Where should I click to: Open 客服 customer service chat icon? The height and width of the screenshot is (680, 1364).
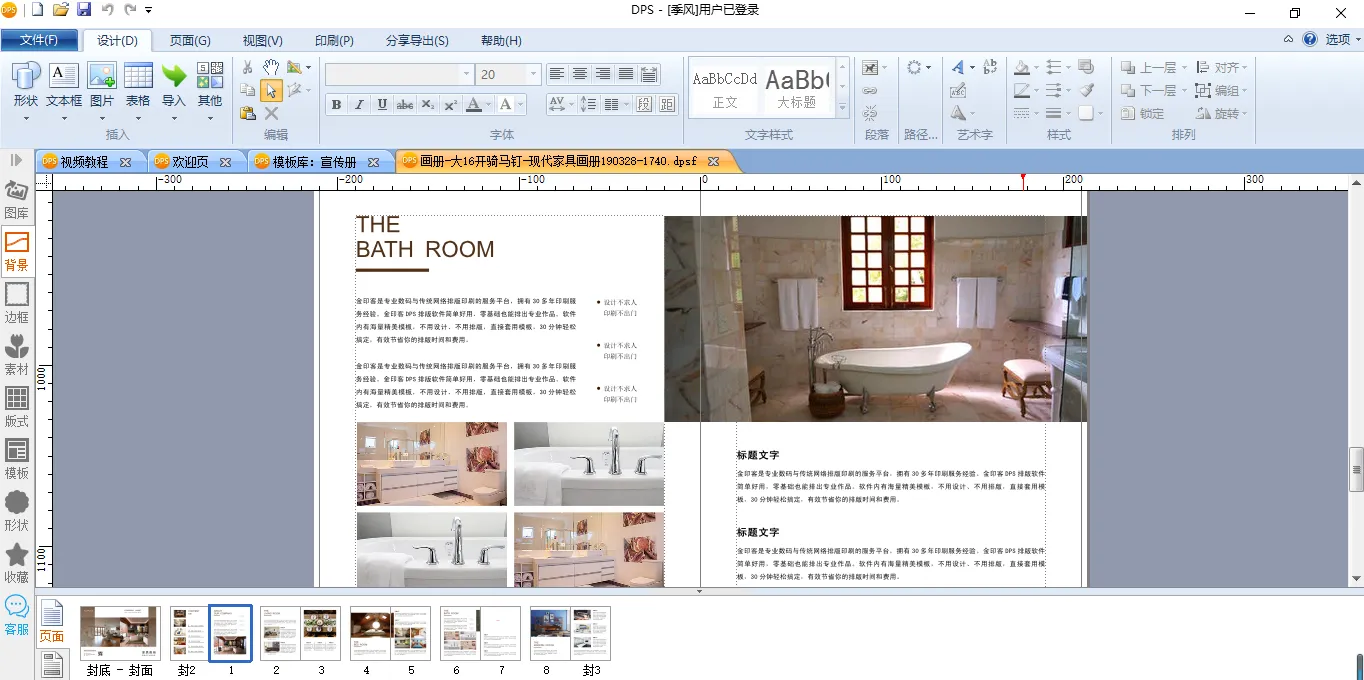point(17,615)
